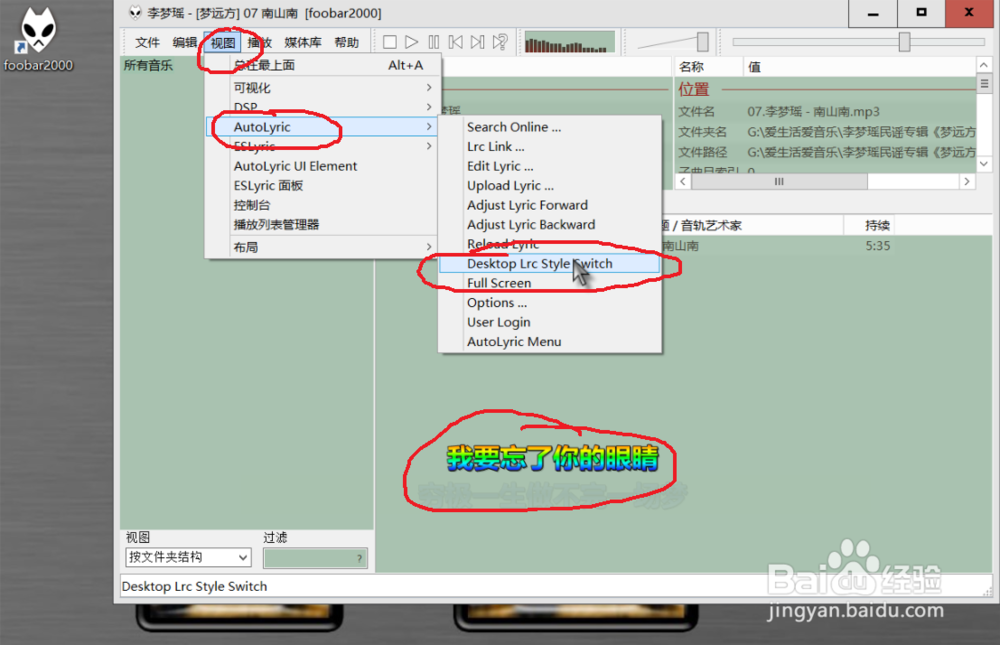The width and height of the screenshot is (1000, 645).
Task: Click the spectrum visualizer in toolbar
Action: tap(570, 42)
